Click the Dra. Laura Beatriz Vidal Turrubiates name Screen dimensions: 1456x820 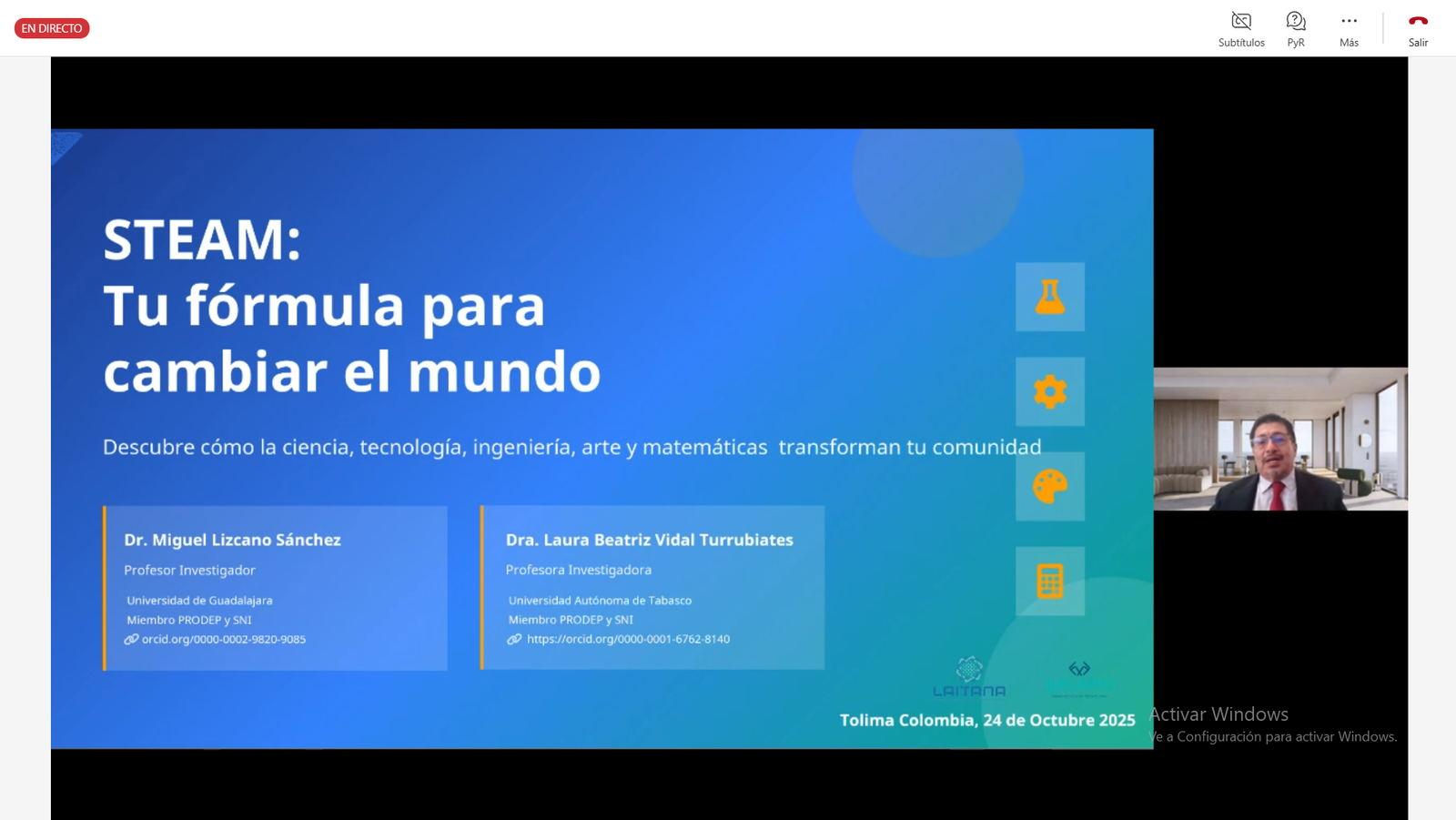pos(649,540)
